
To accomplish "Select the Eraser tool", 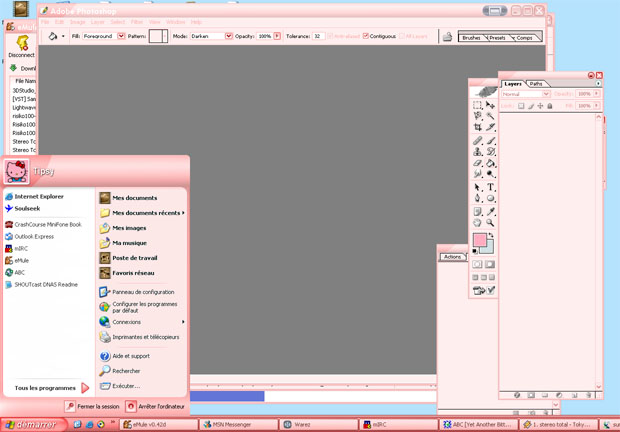I will 478,163.
